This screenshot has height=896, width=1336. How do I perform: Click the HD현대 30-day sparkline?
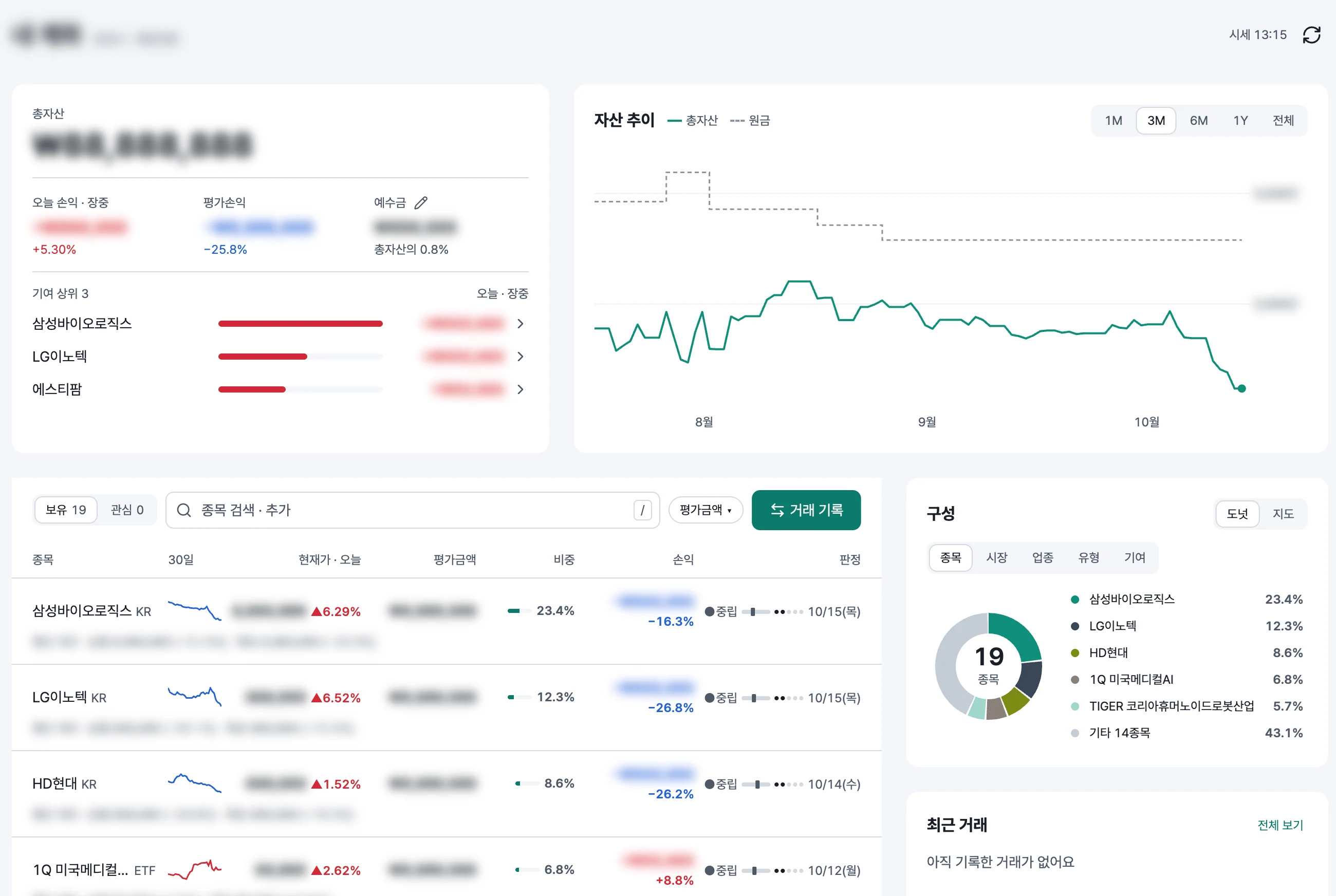coord(194,783)
